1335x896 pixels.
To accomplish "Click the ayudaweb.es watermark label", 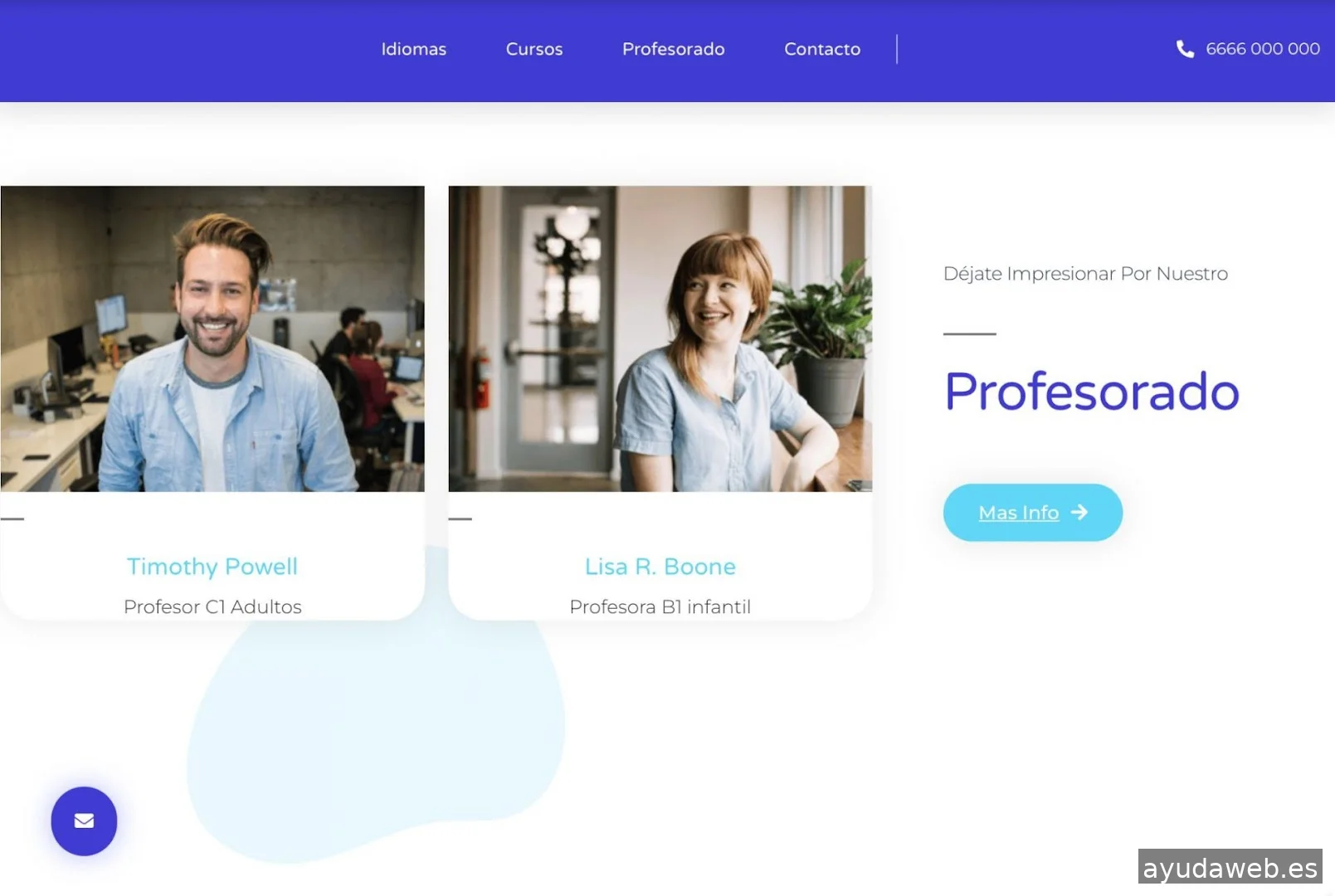I will (x=1230, y=868).
